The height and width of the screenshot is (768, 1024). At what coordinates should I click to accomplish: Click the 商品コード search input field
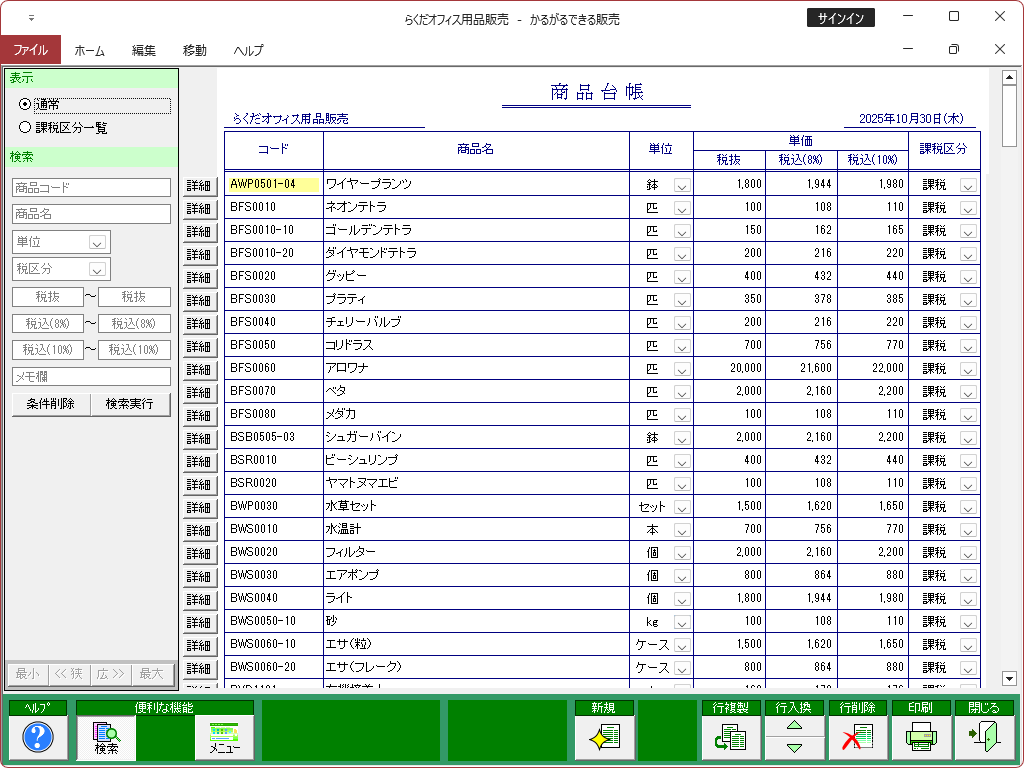91,187
